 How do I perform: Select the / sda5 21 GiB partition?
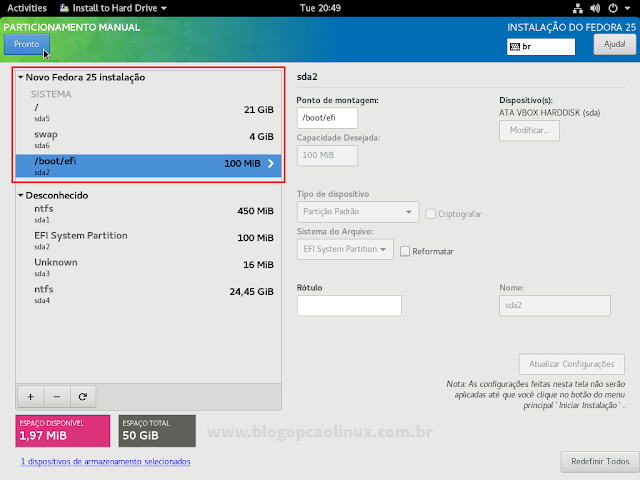(149, 113)
